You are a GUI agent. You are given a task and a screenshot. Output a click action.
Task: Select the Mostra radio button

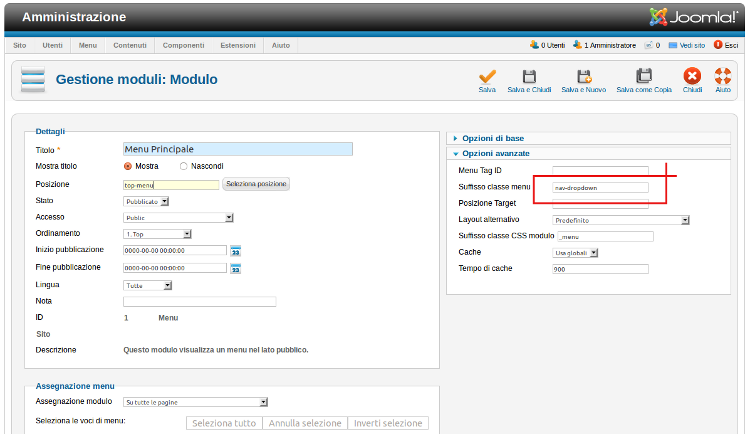pos(128,166)
